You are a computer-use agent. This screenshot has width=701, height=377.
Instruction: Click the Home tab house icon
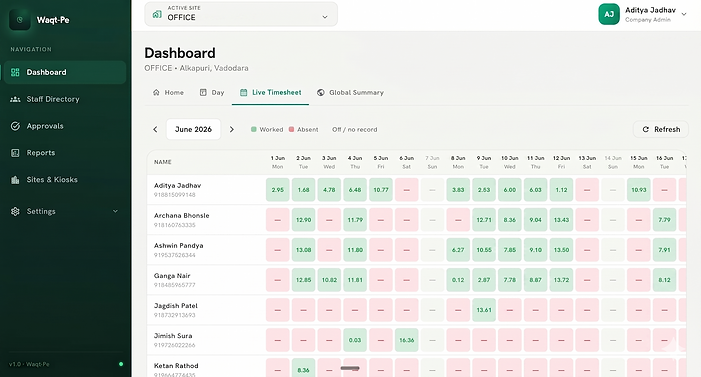click(156, 93)
